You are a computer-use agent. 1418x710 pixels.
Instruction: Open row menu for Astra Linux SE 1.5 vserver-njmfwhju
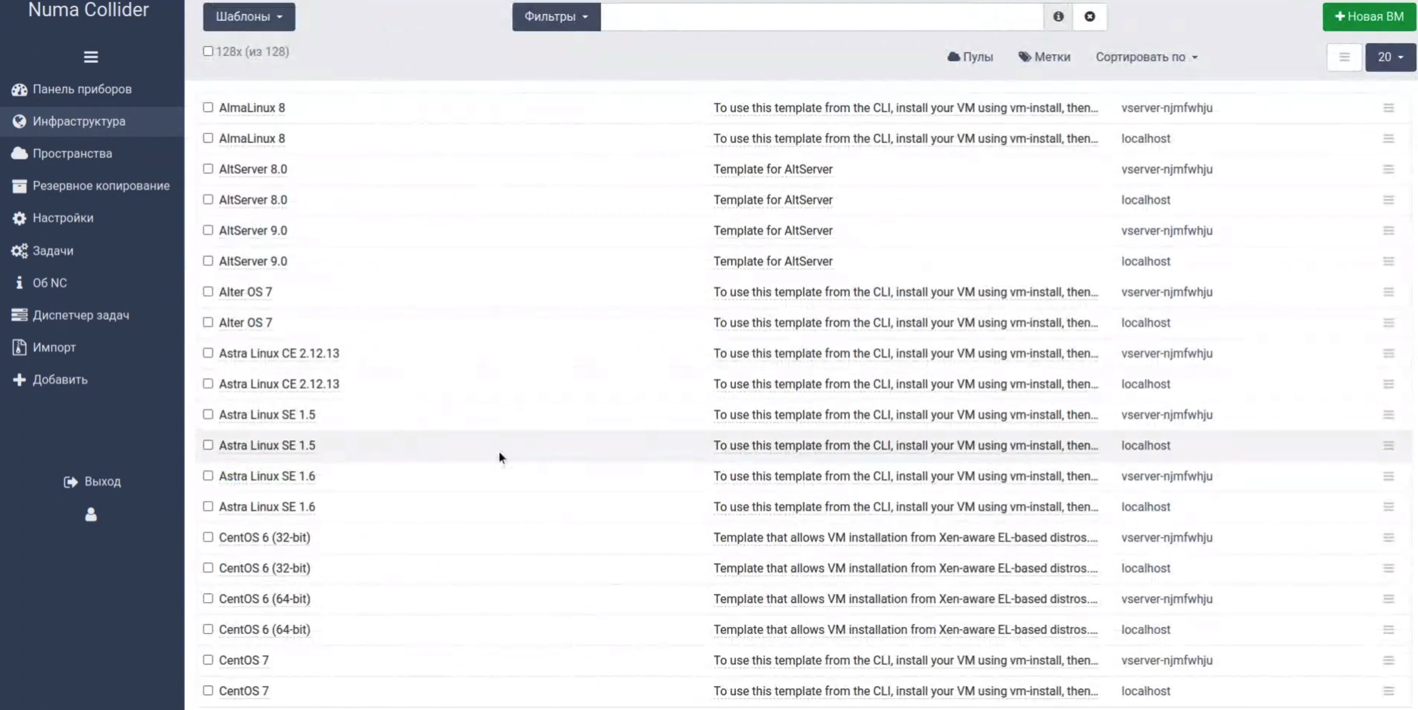point(1388,415)
